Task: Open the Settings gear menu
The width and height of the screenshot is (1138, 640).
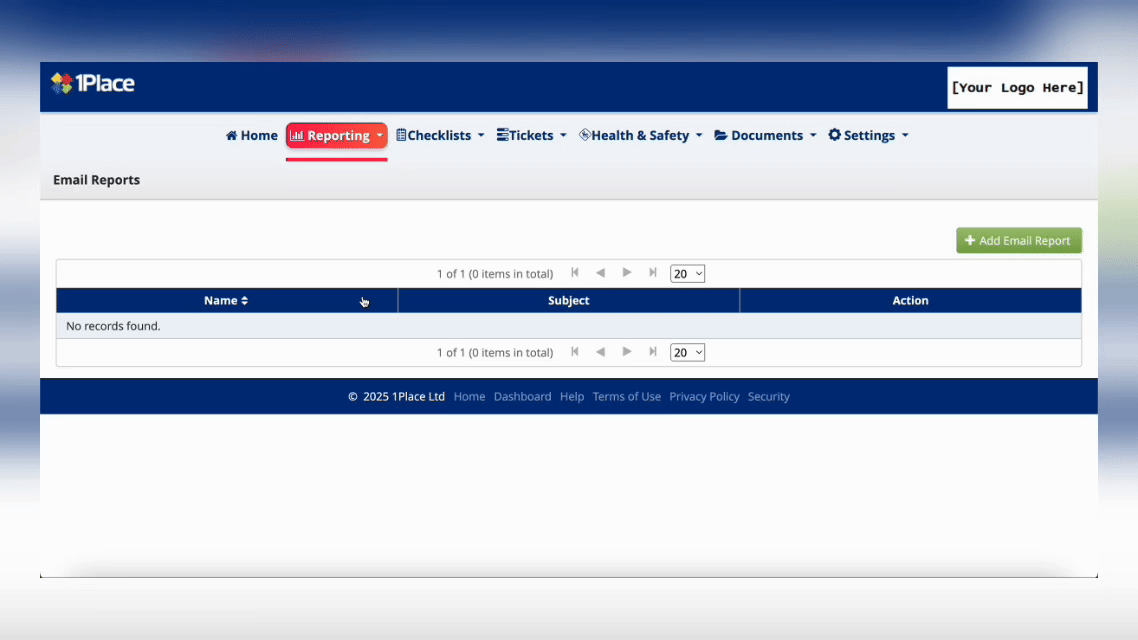Action: 868,136
